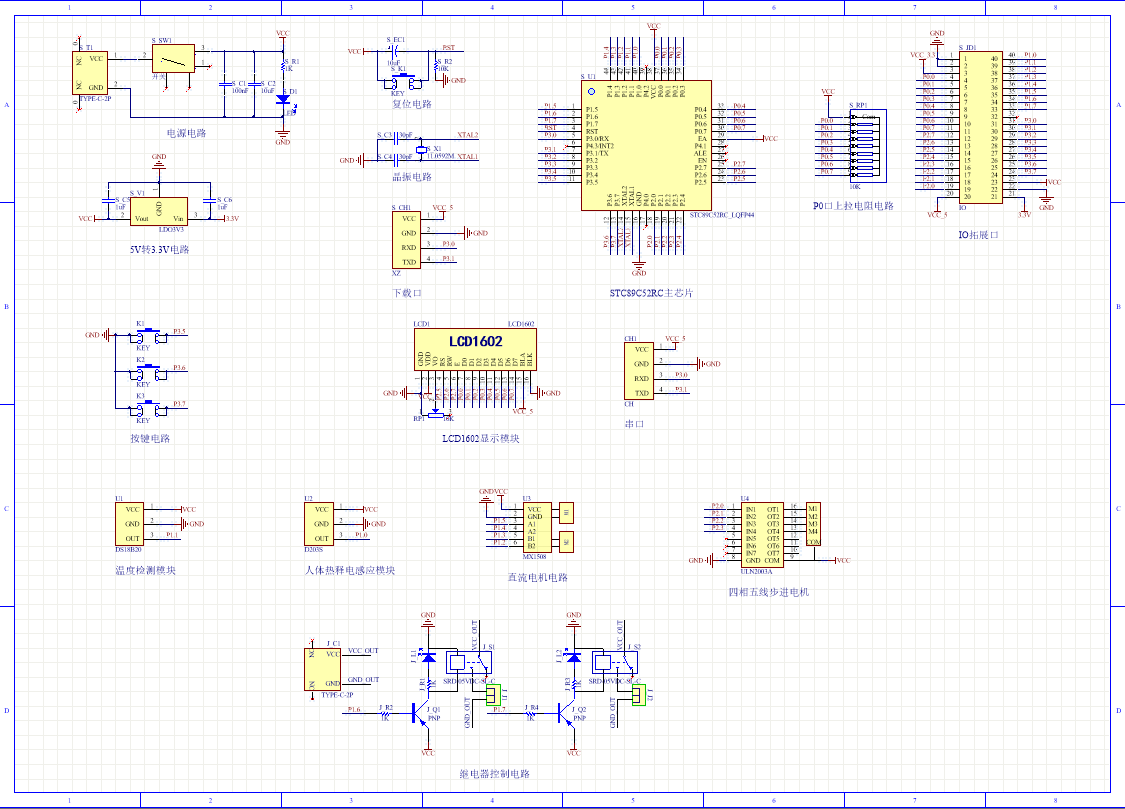Select the J_S2 SRD-05VDC relay
Image resolution: width=1125 pixels, height=809 pixels.
(615, 660)
